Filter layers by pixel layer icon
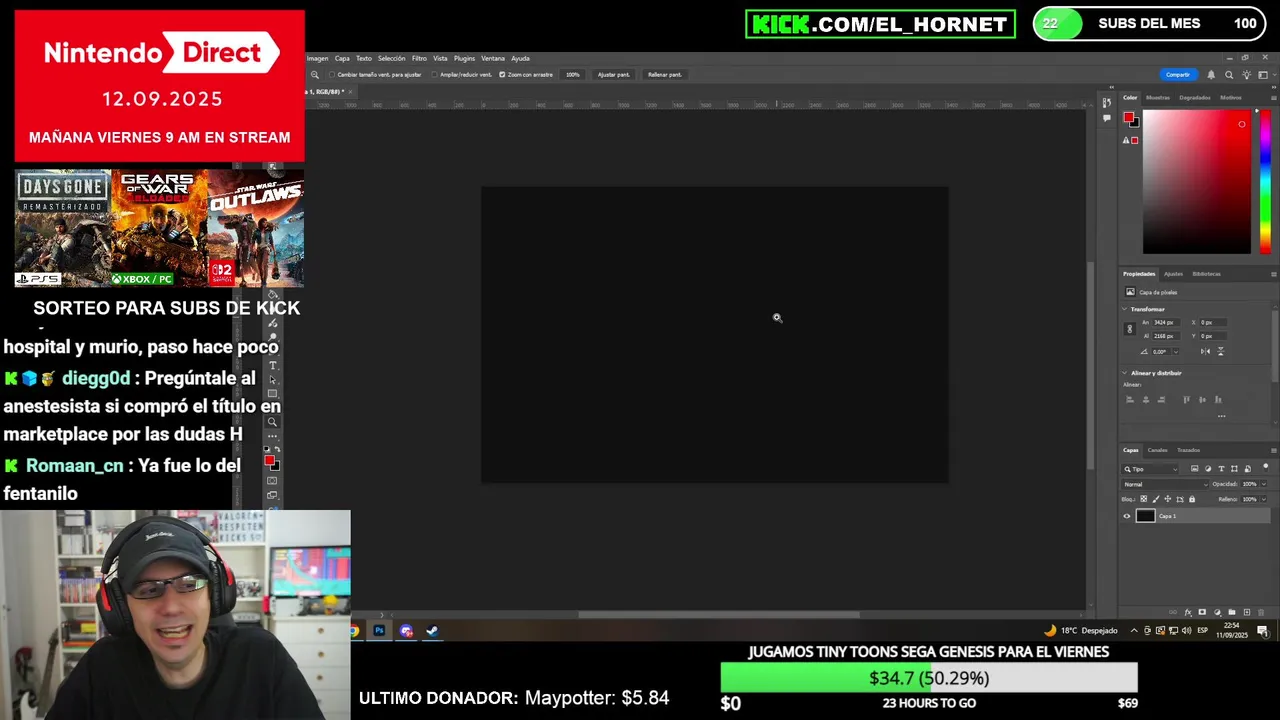Screen dimensions: 1280x720 click(1195, 468)
